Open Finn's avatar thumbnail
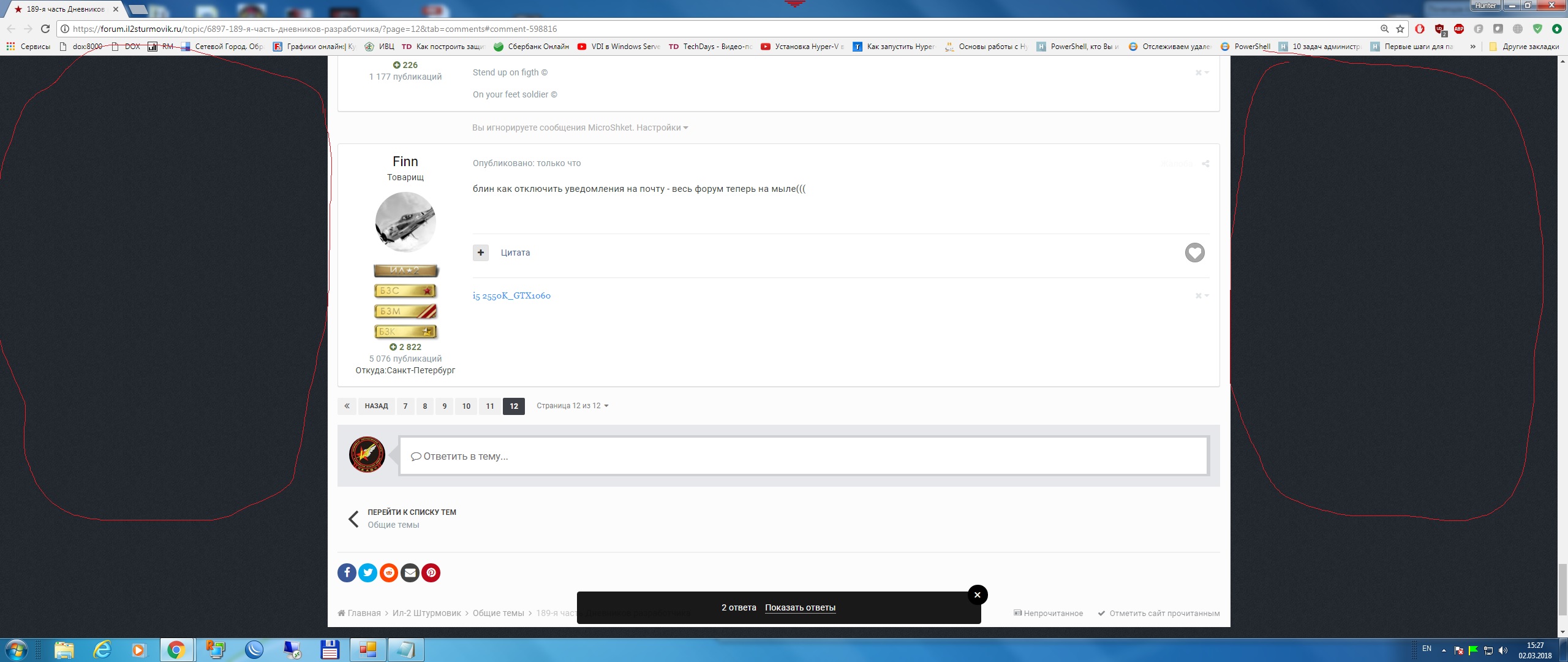Screen dimensions: 1568x662 click(x=405, y=222)
